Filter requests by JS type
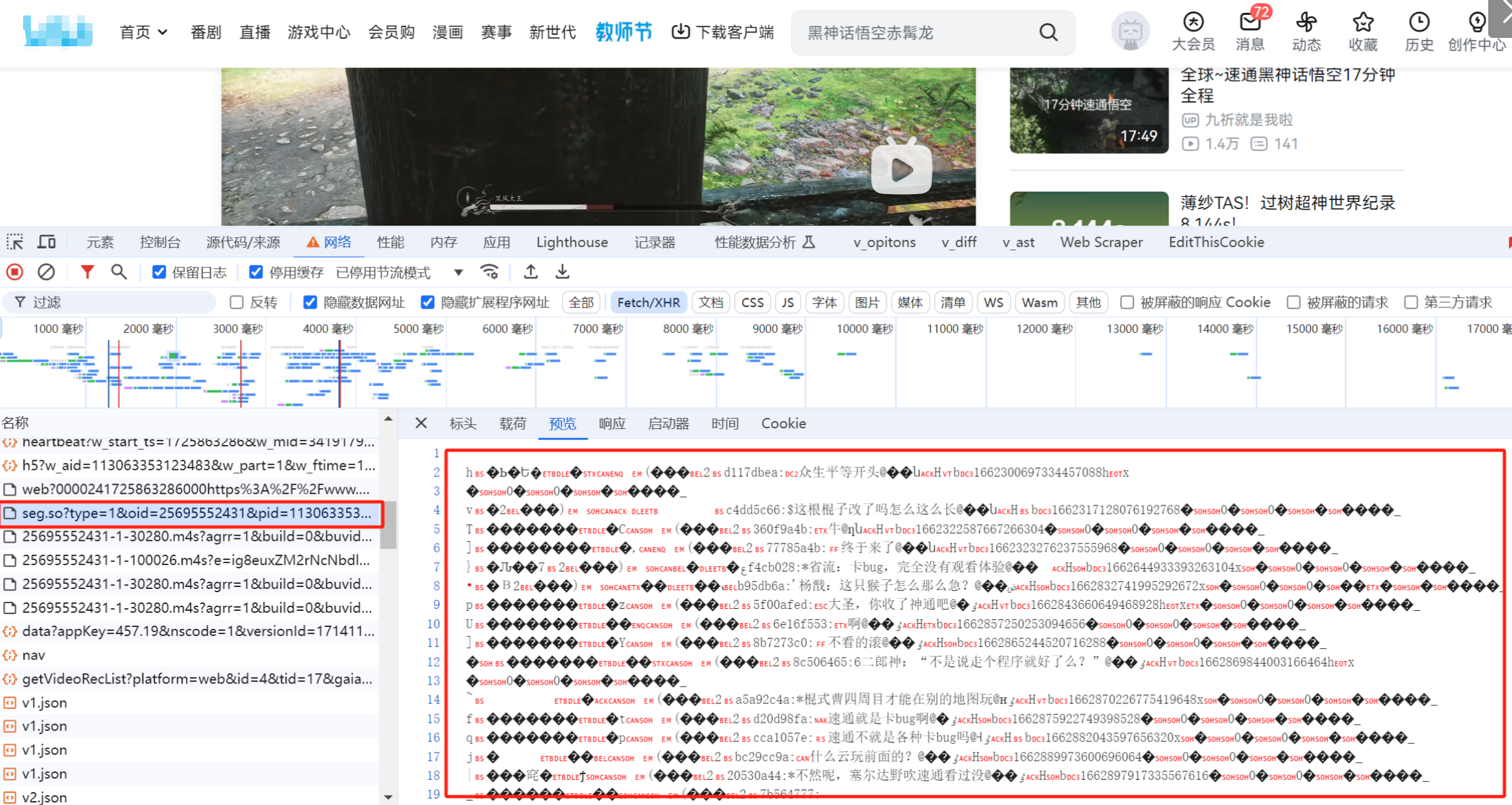Image resolution: width=1512 pixels, height=805 pixels. tap(787, 303)
